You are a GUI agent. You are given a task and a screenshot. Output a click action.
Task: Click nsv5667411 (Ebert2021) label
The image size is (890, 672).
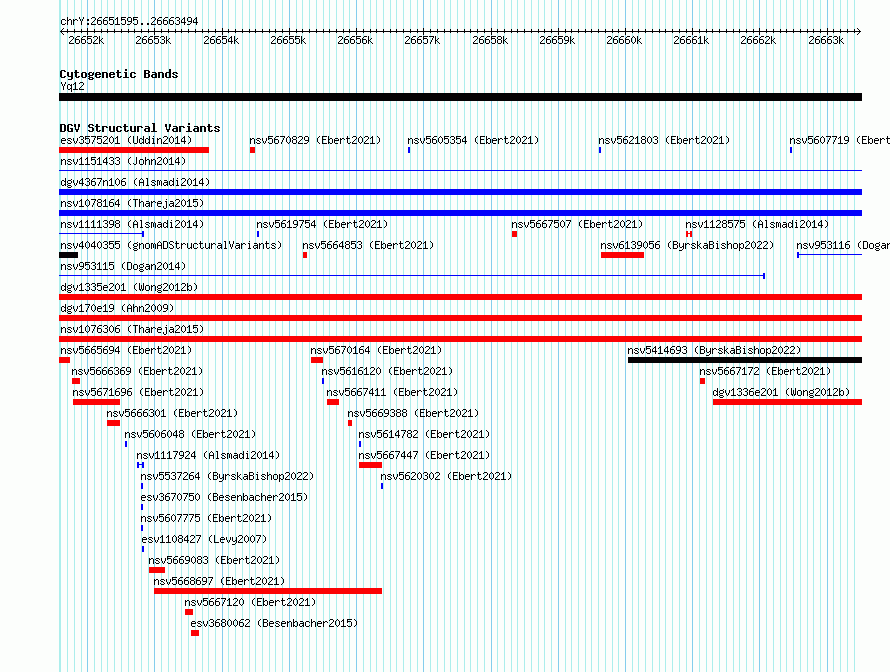click(x=392, y=392)
